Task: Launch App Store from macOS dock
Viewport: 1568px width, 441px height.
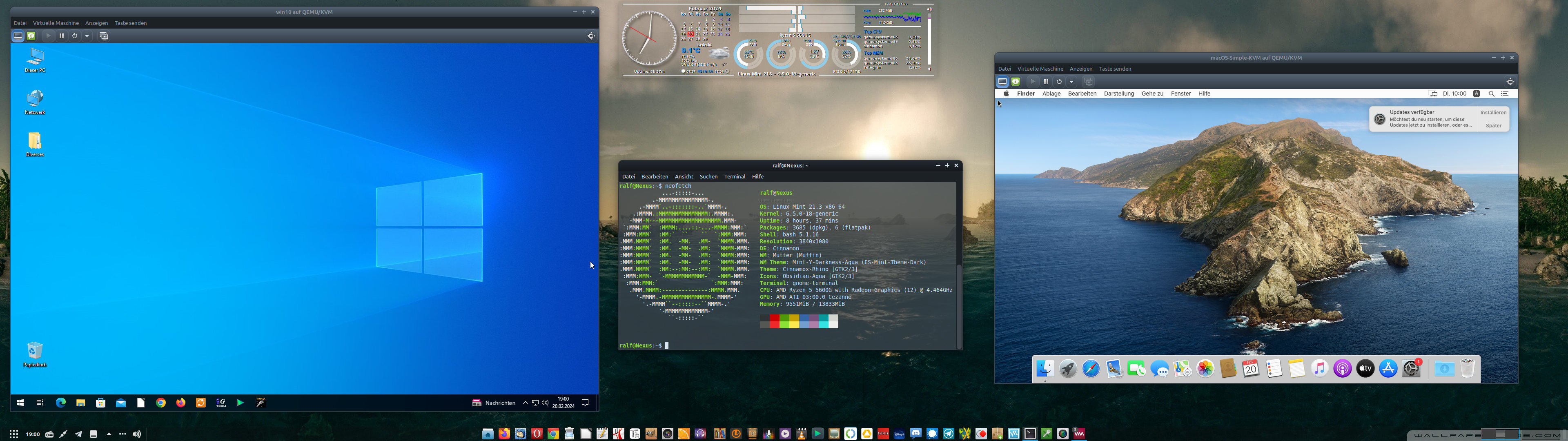Action: [x=1388, y=368]
